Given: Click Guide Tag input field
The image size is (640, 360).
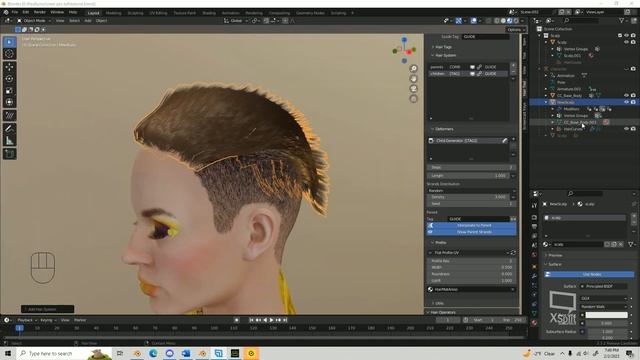Looking at the screenshot, I should [486, 37].
